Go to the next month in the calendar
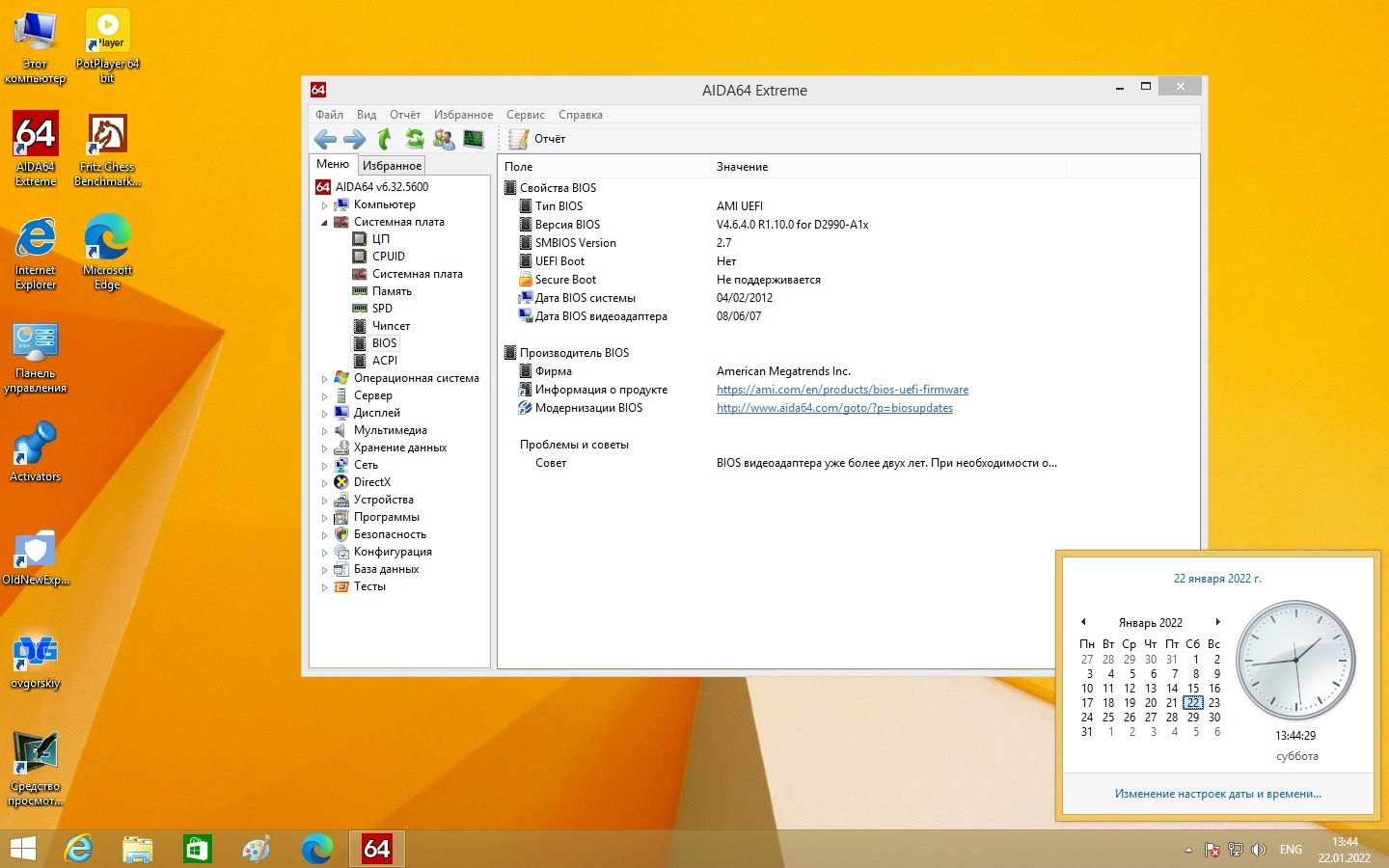Viewport: 1389px width, 868px height. pos(1217,622)
